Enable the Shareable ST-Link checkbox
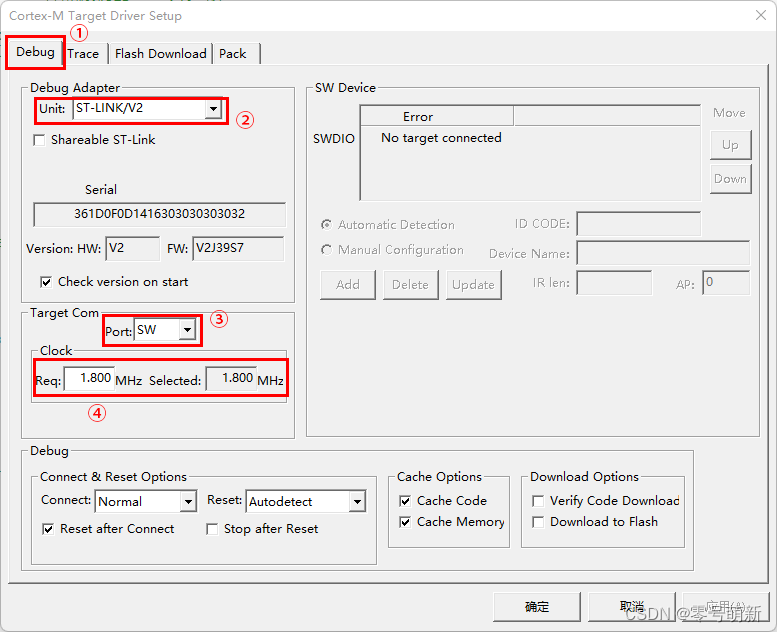777x632 pixels. (x=40, y=140)
